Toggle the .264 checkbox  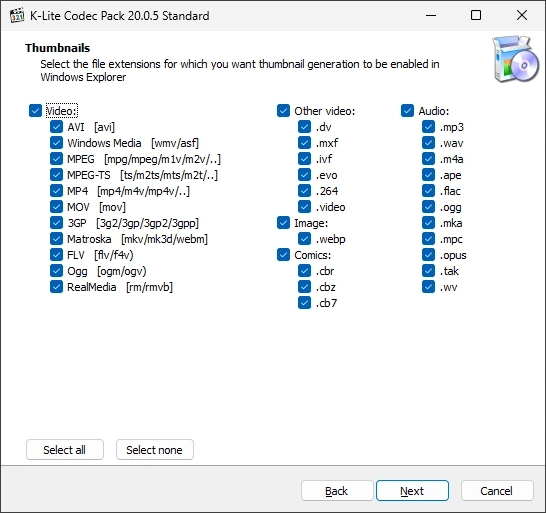(304, 191)
